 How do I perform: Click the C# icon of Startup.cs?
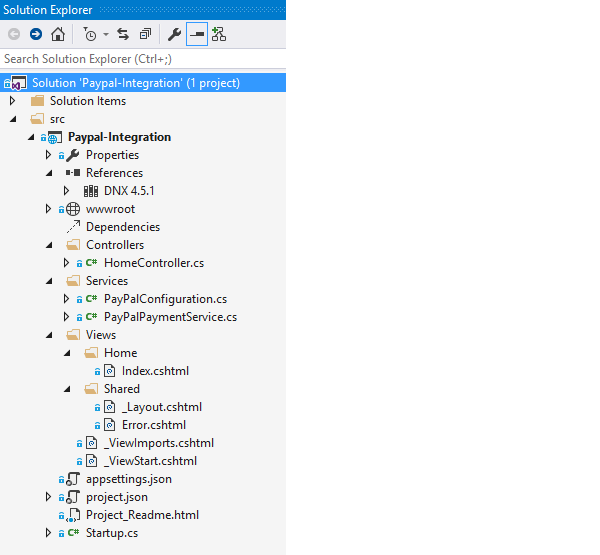pos(73,532)
